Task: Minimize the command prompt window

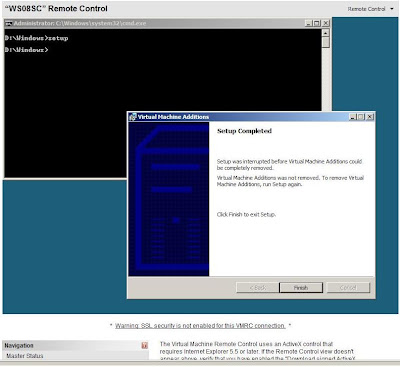Action: (x=309, y=23)
